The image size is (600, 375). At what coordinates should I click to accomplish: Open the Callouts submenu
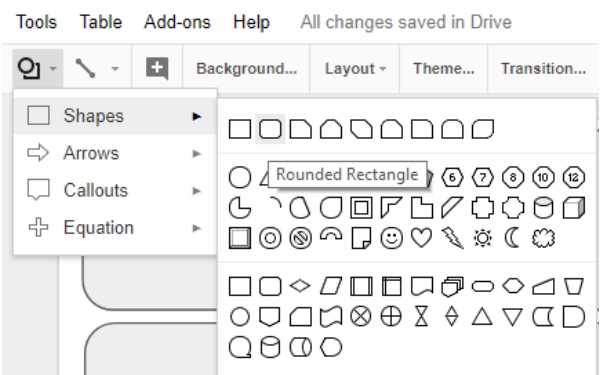click(115, 190)
